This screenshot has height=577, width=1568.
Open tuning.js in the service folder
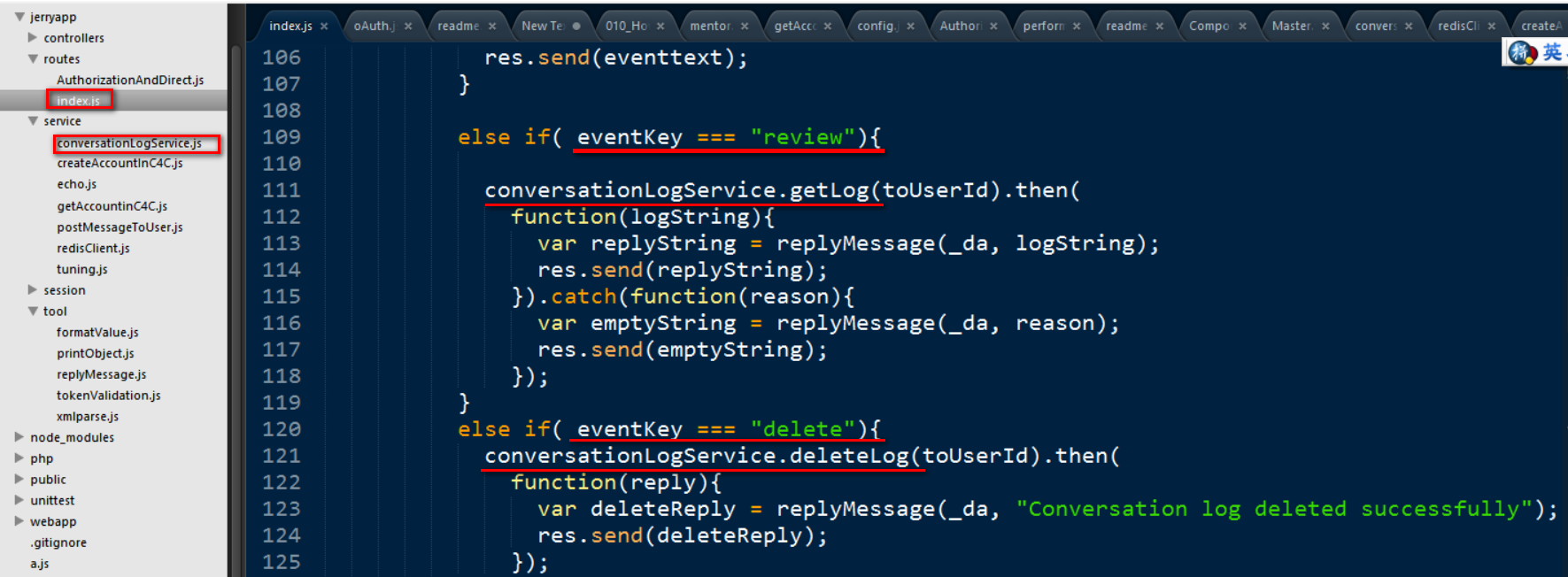click(x=82, y=270)
